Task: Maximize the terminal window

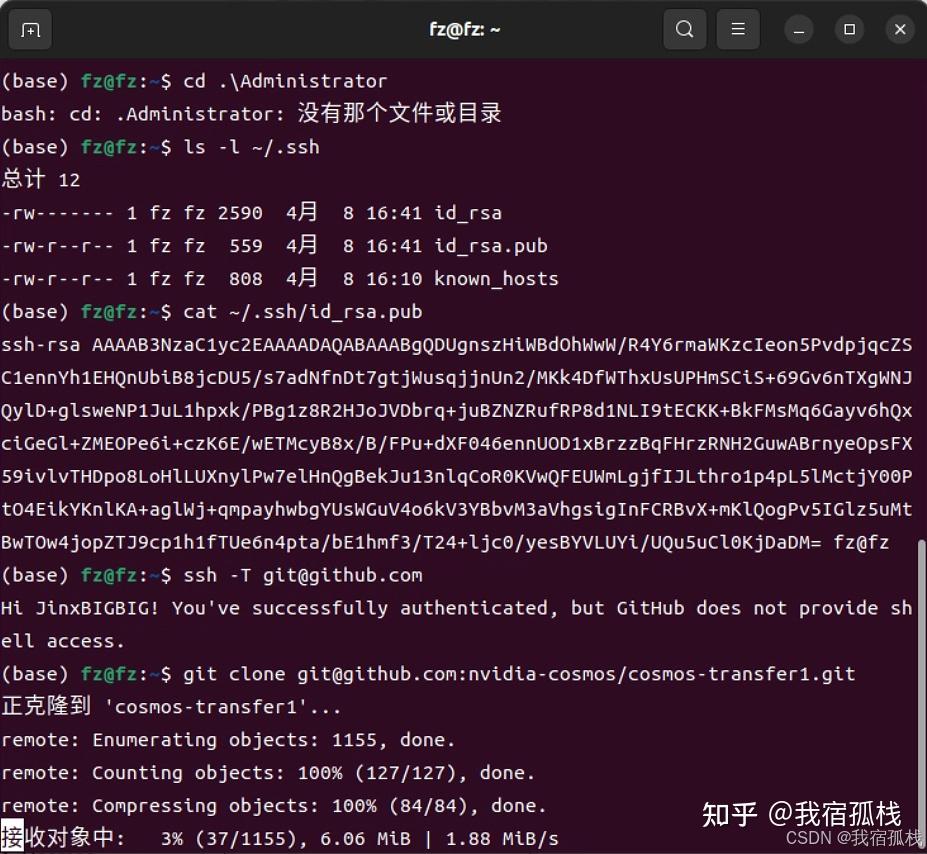Action: pyautogui.click(x=848, y=29)
